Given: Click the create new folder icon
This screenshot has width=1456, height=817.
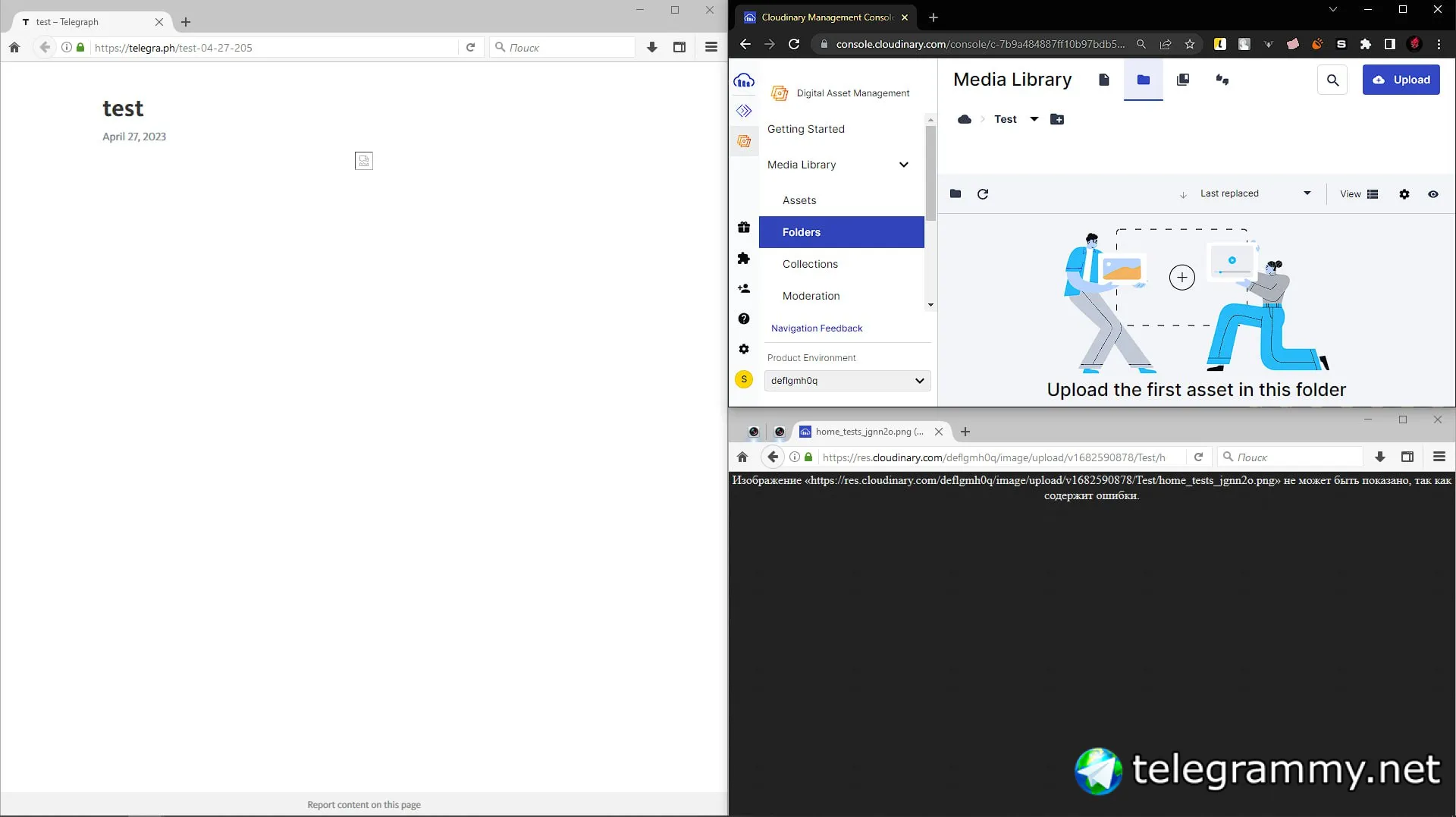Looking at the screenshot, I should point(1057,119).
